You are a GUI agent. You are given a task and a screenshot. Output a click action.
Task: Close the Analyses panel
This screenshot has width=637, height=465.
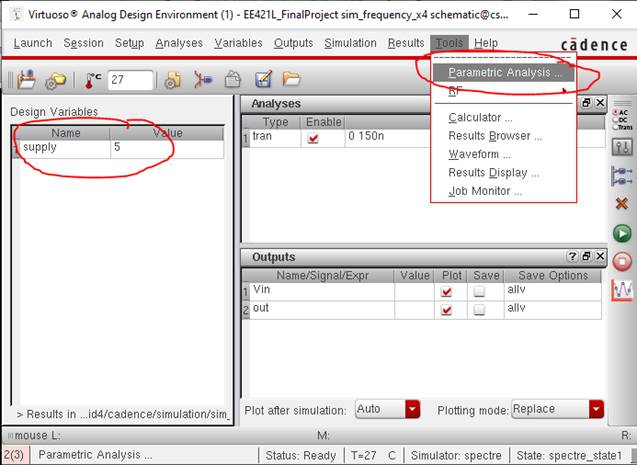[x=600, y=103]
